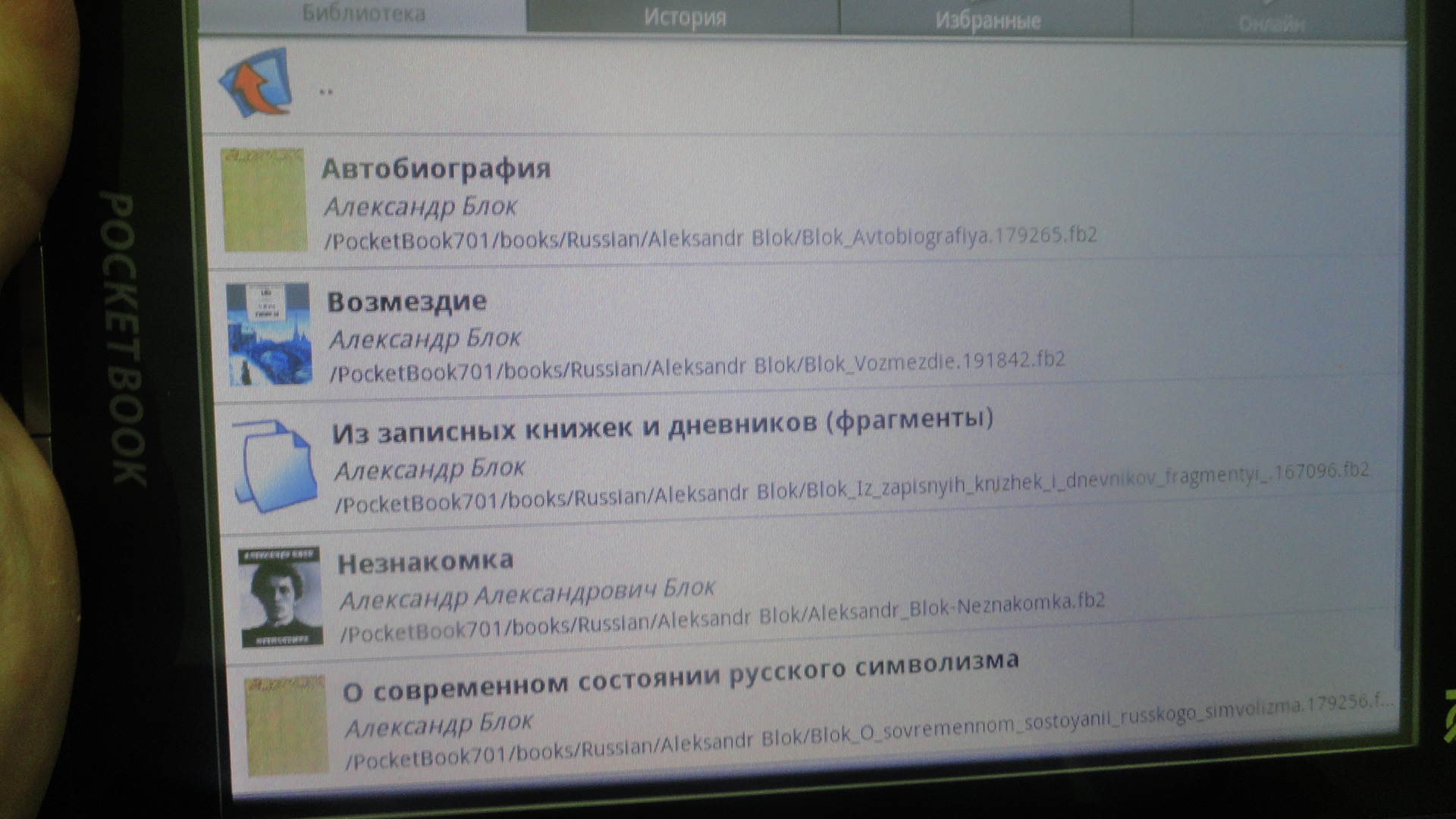Open Из записных книжек и дневников
The image size is (1456, 819).
click(x=662, y=425)
